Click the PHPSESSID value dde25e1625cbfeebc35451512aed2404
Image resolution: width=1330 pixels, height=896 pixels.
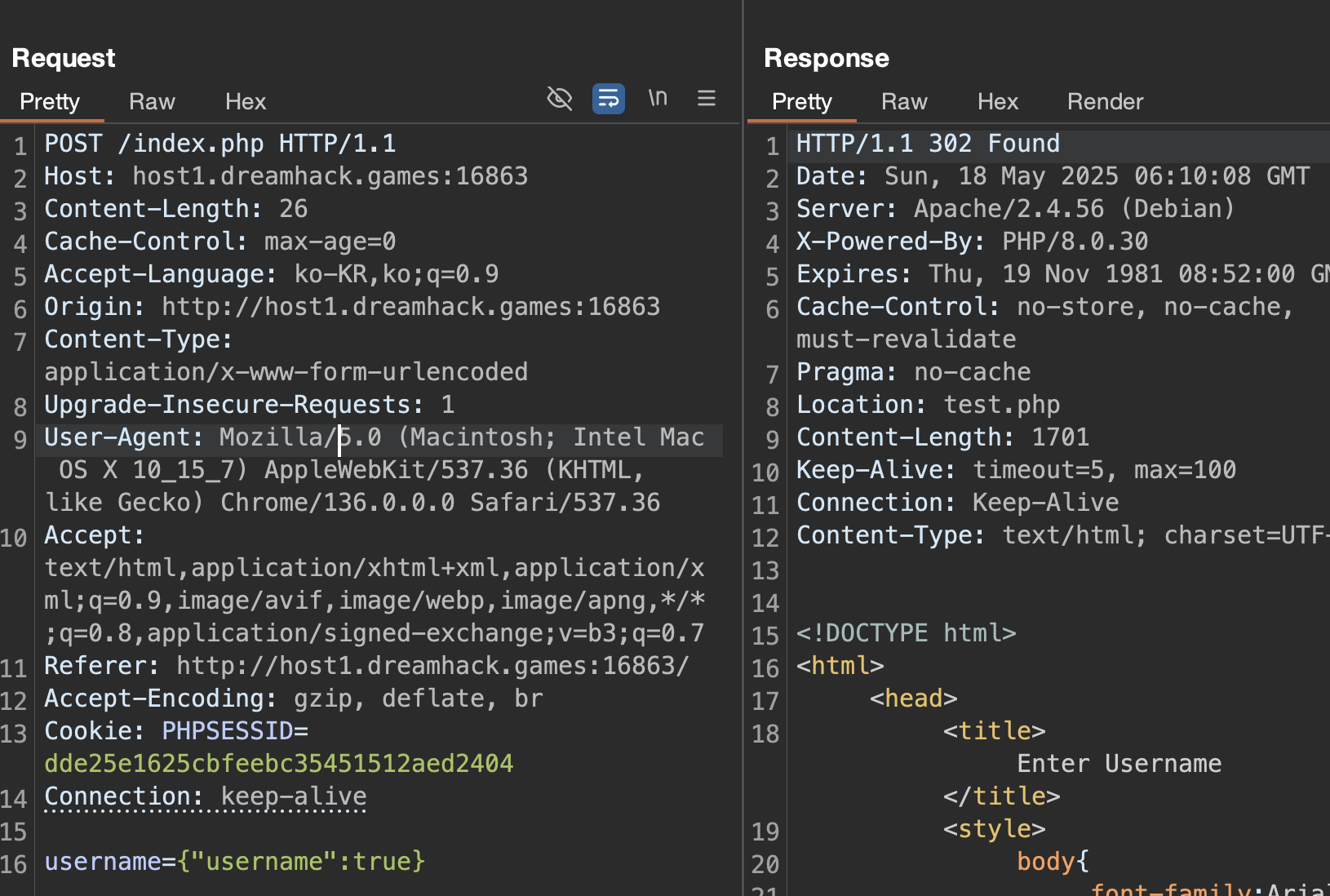pyautogui.click(x=279, y=764)
